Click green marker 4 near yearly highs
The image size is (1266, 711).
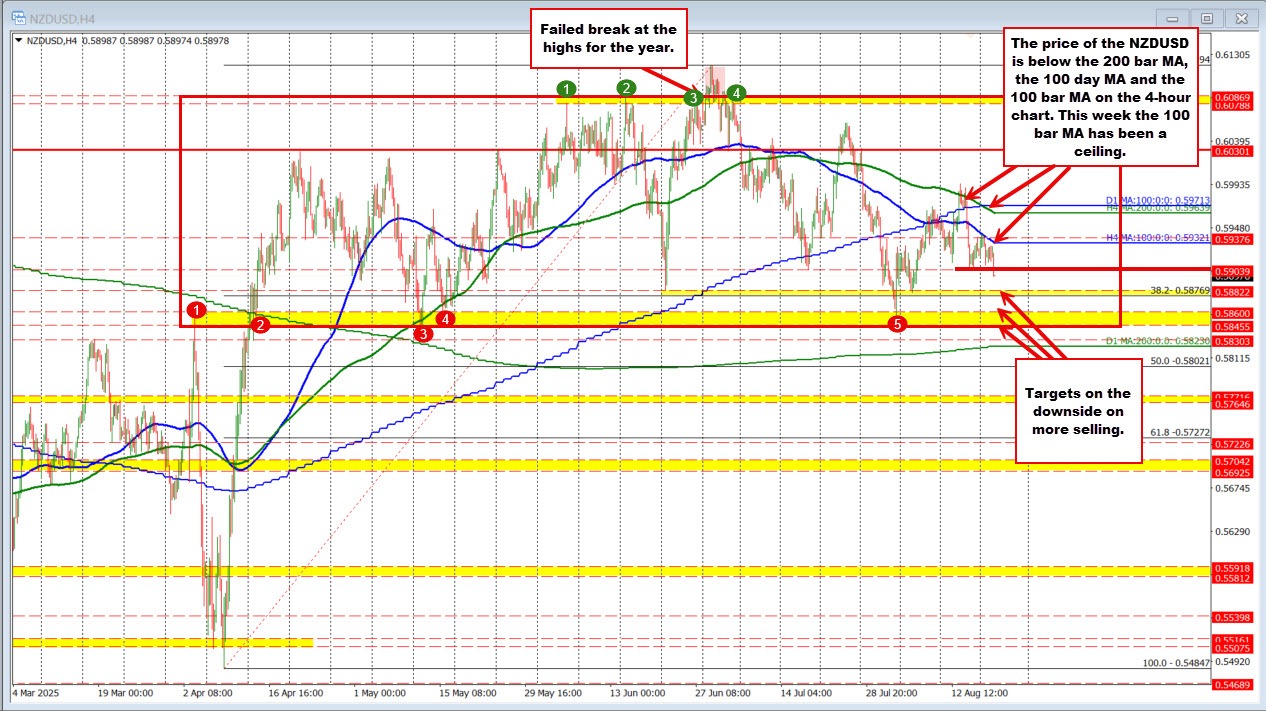click(x=736, y=93)
